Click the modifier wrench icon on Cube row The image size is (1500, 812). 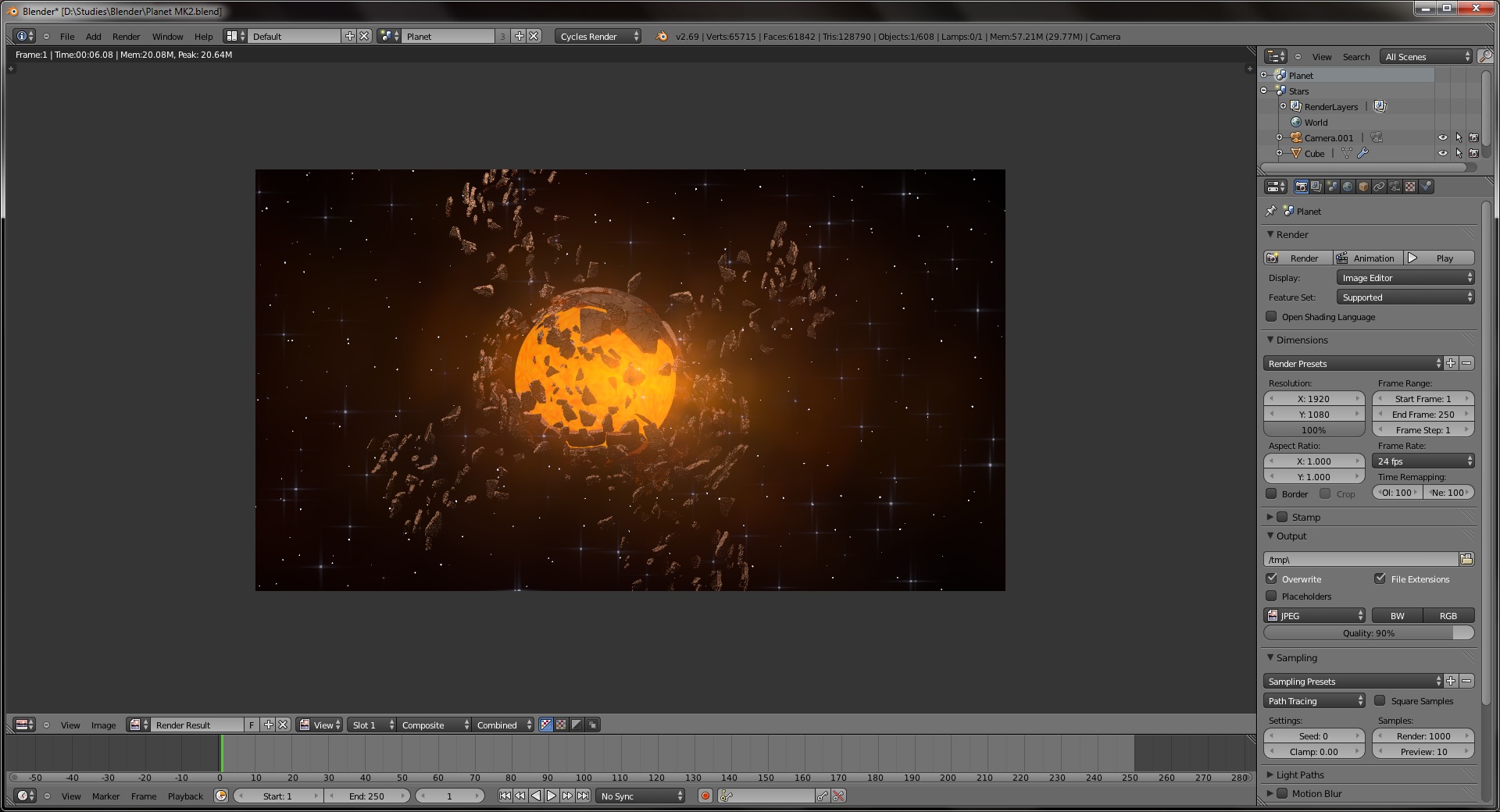(1362, 153)
